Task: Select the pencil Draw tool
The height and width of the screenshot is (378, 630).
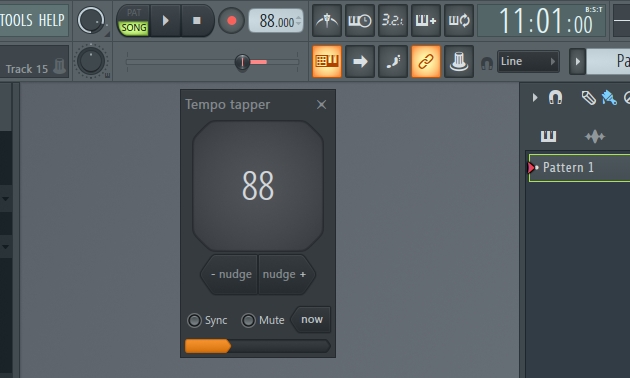Action: [x=589, y=98]
